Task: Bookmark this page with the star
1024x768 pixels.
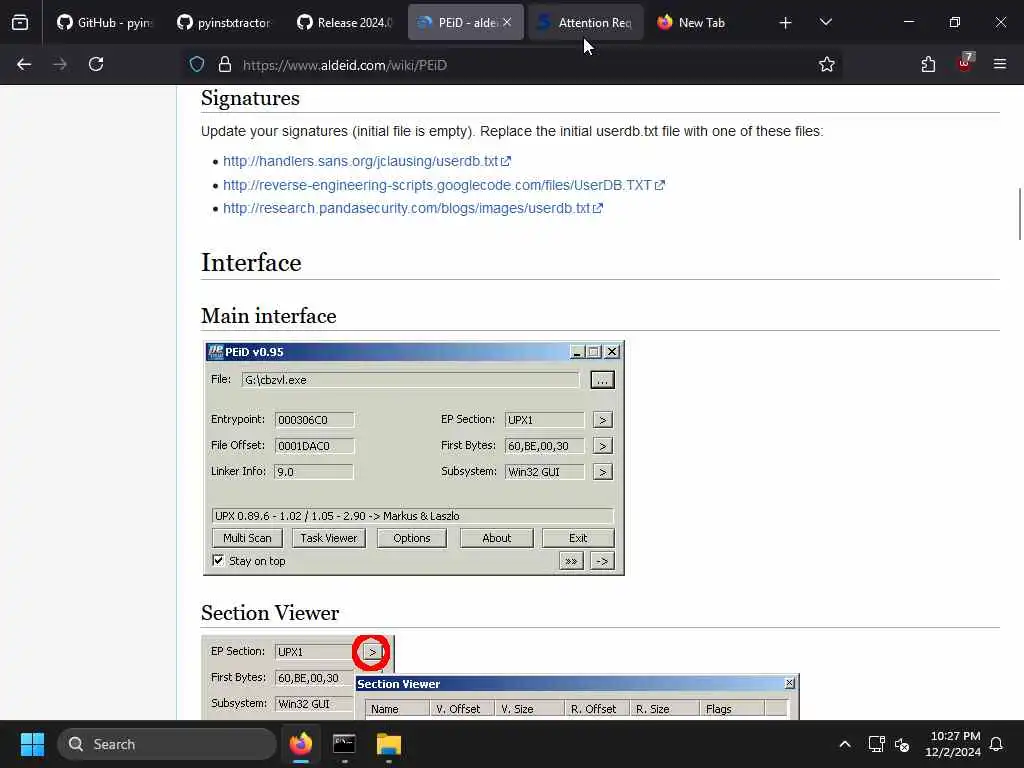Action: tap(827, 65)
